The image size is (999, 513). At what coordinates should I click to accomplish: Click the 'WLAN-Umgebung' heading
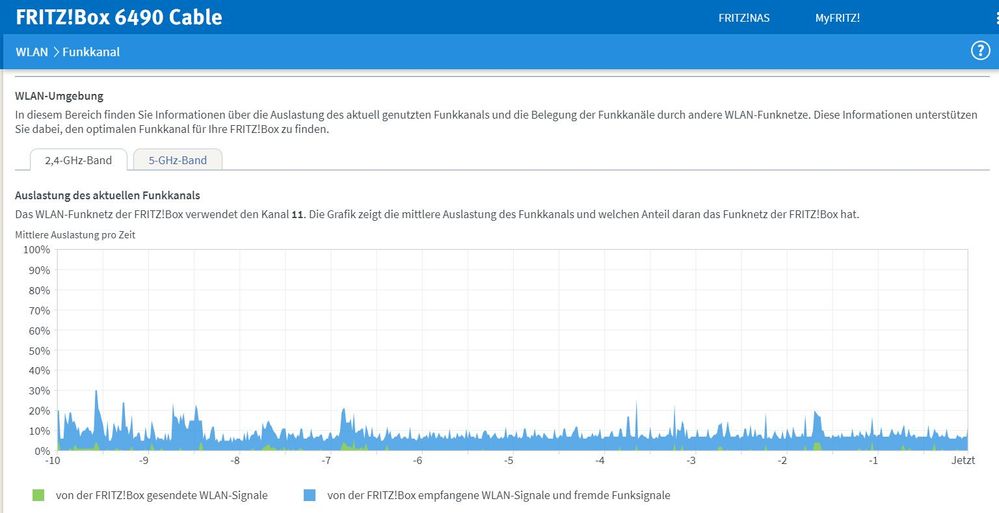click(59, 96)
